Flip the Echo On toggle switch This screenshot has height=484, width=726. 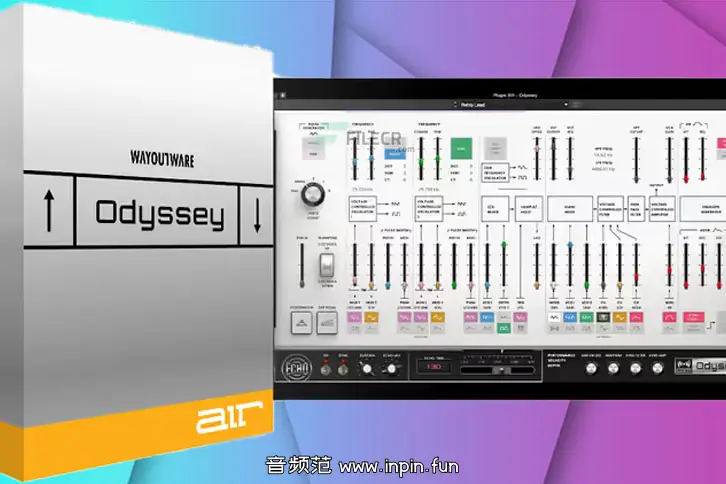pos(326,369)
